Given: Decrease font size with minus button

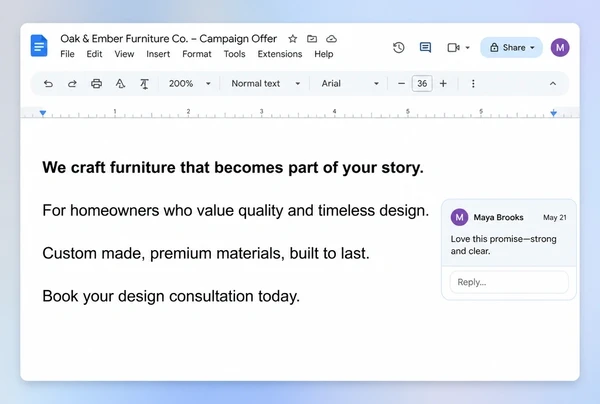Looking at the screenshot, I should coord(401,83).
